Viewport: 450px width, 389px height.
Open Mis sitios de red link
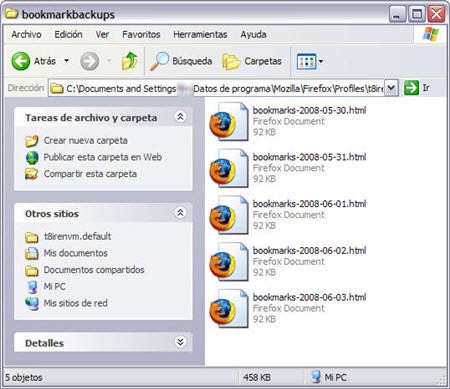(x=76, y=303)
